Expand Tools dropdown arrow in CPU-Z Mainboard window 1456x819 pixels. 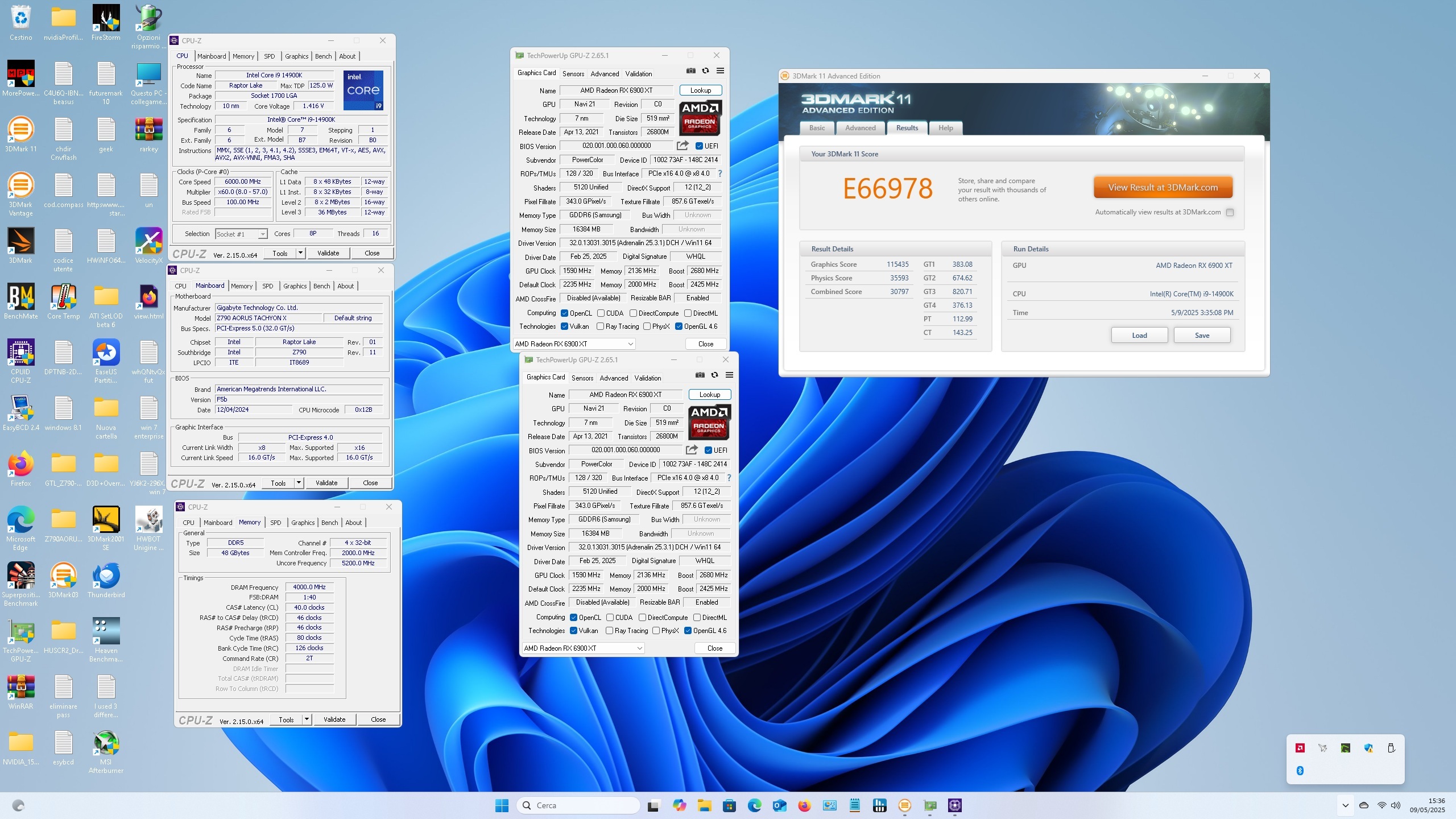(299, 482)
